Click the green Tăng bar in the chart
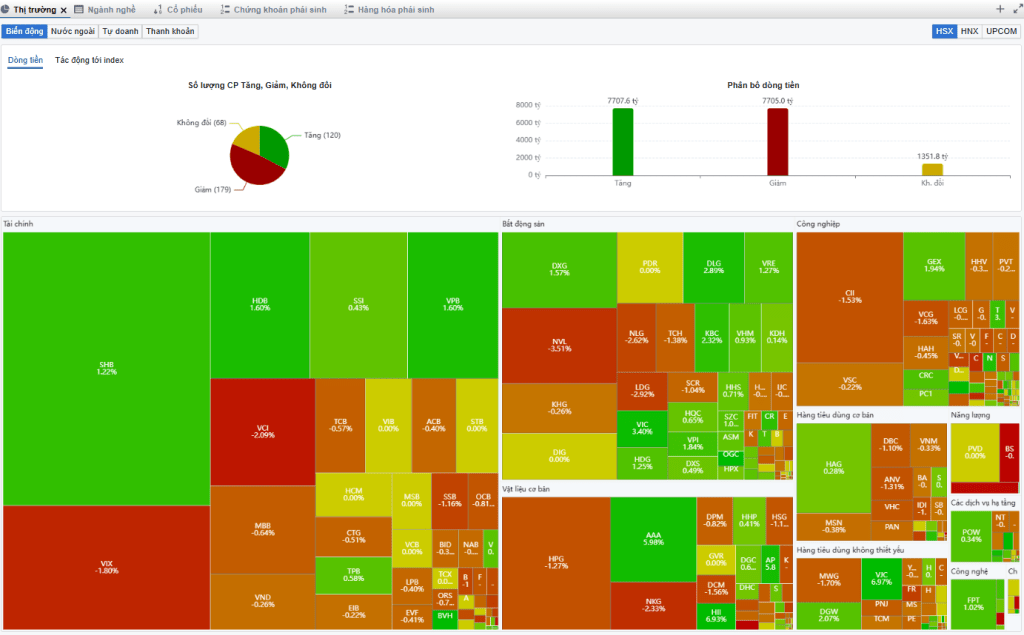 [623, 142]
